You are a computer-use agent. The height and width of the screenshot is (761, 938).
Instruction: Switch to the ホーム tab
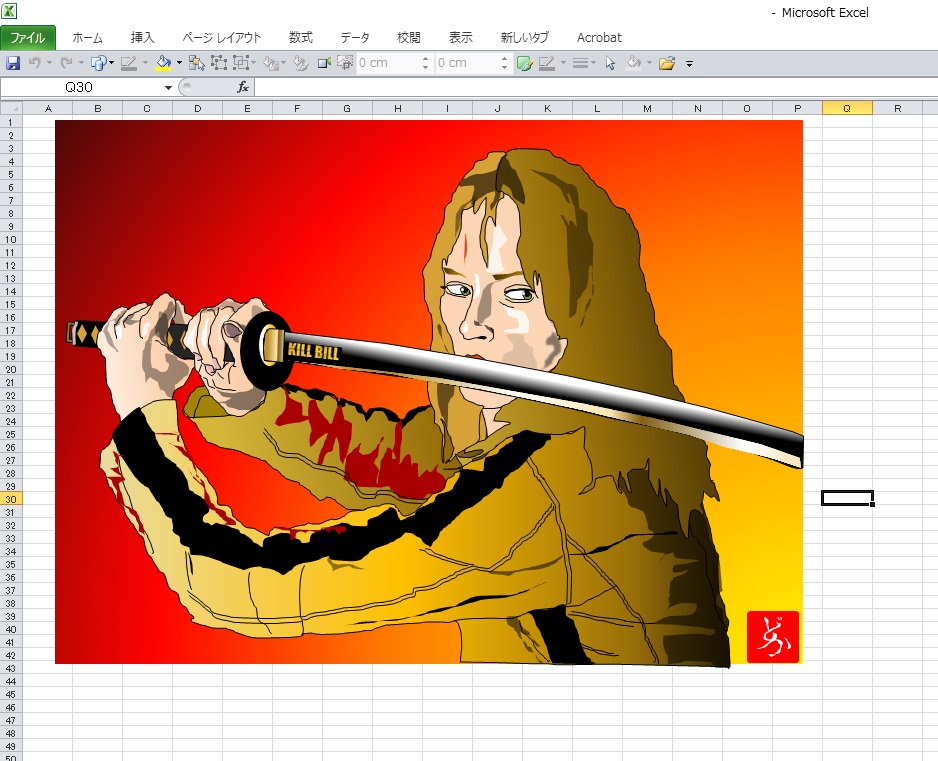[87, 38]
